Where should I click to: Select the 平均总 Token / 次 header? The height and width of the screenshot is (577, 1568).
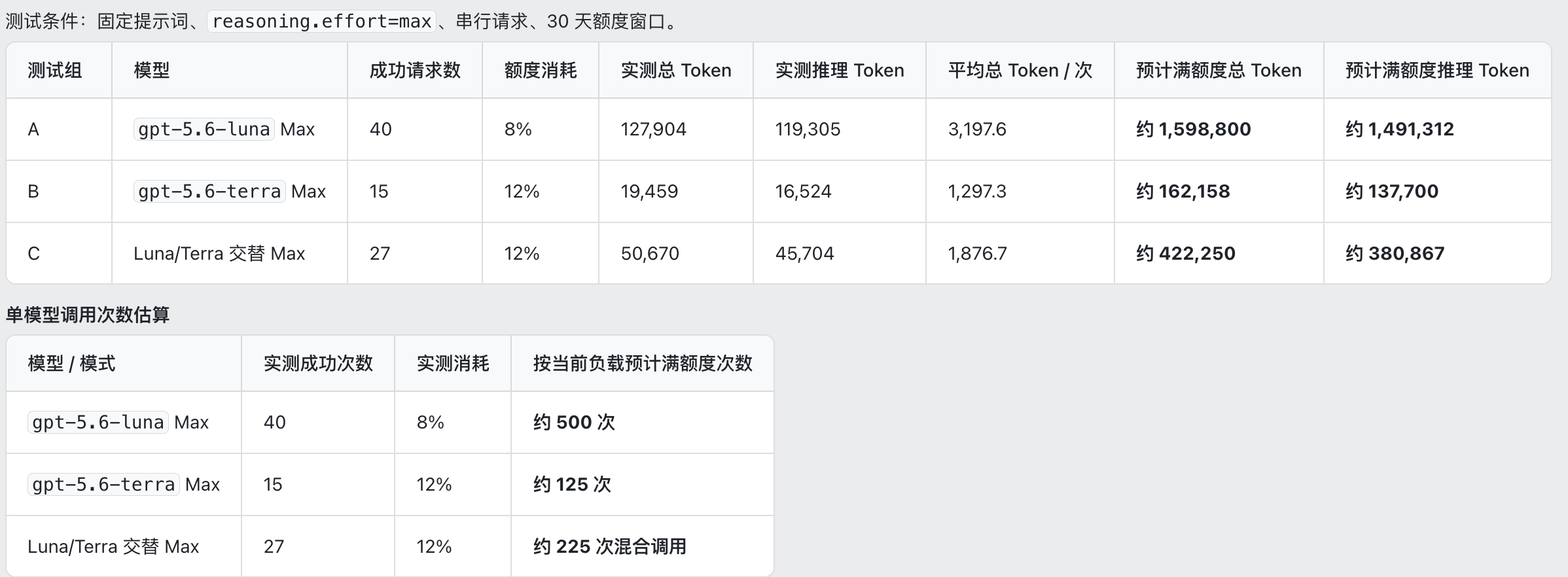[x=1020, y=71]
